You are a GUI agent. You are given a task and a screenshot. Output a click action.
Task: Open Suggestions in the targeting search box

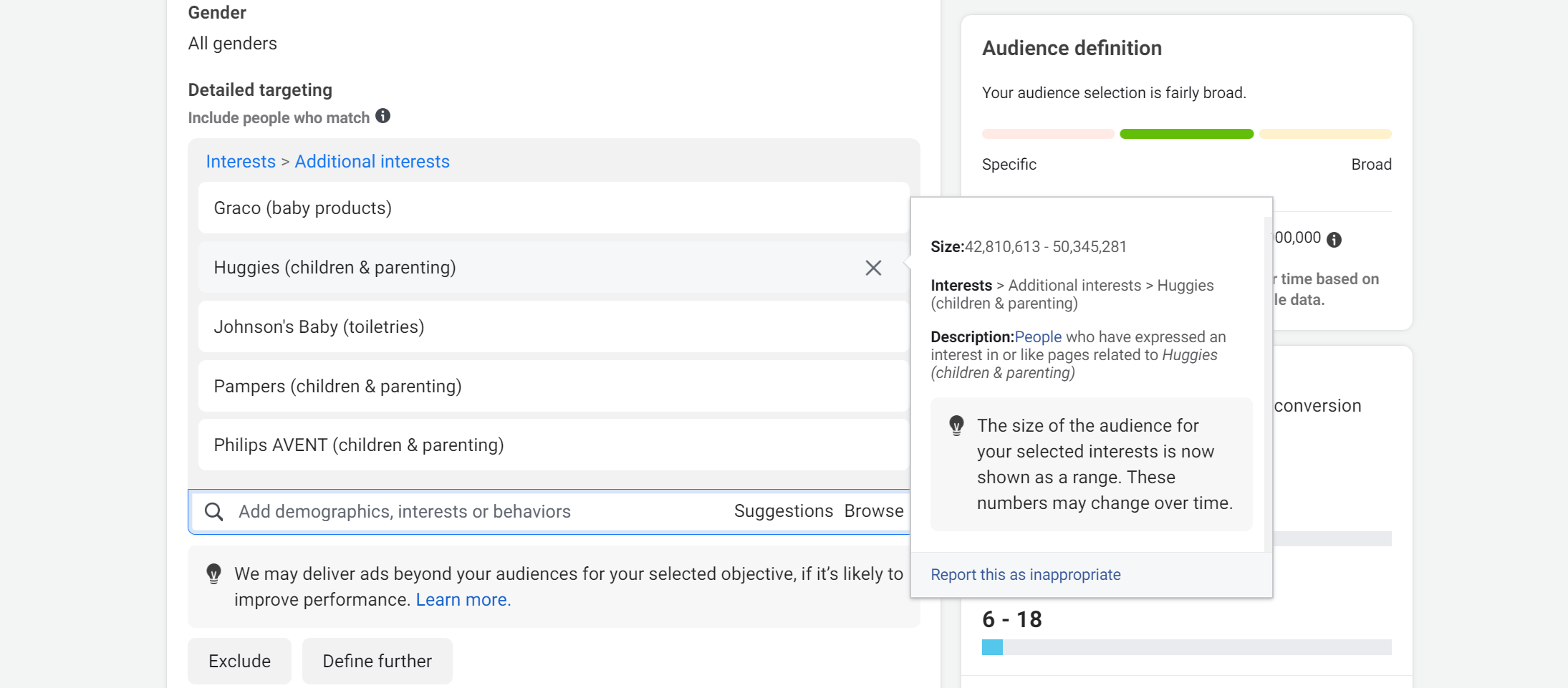(784, 511)
